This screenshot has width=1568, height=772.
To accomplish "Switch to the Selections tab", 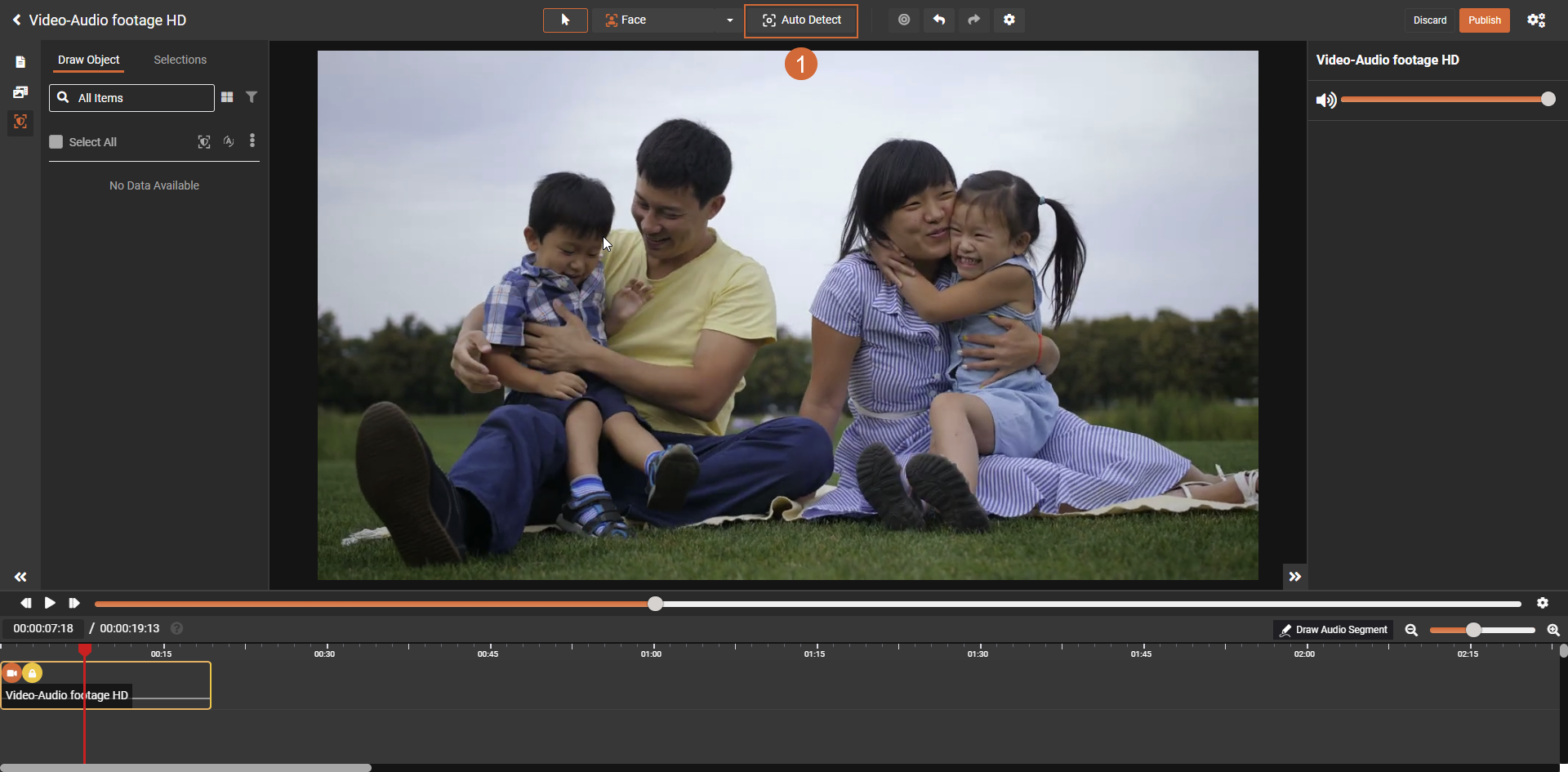I will click(x=180, y=60).
